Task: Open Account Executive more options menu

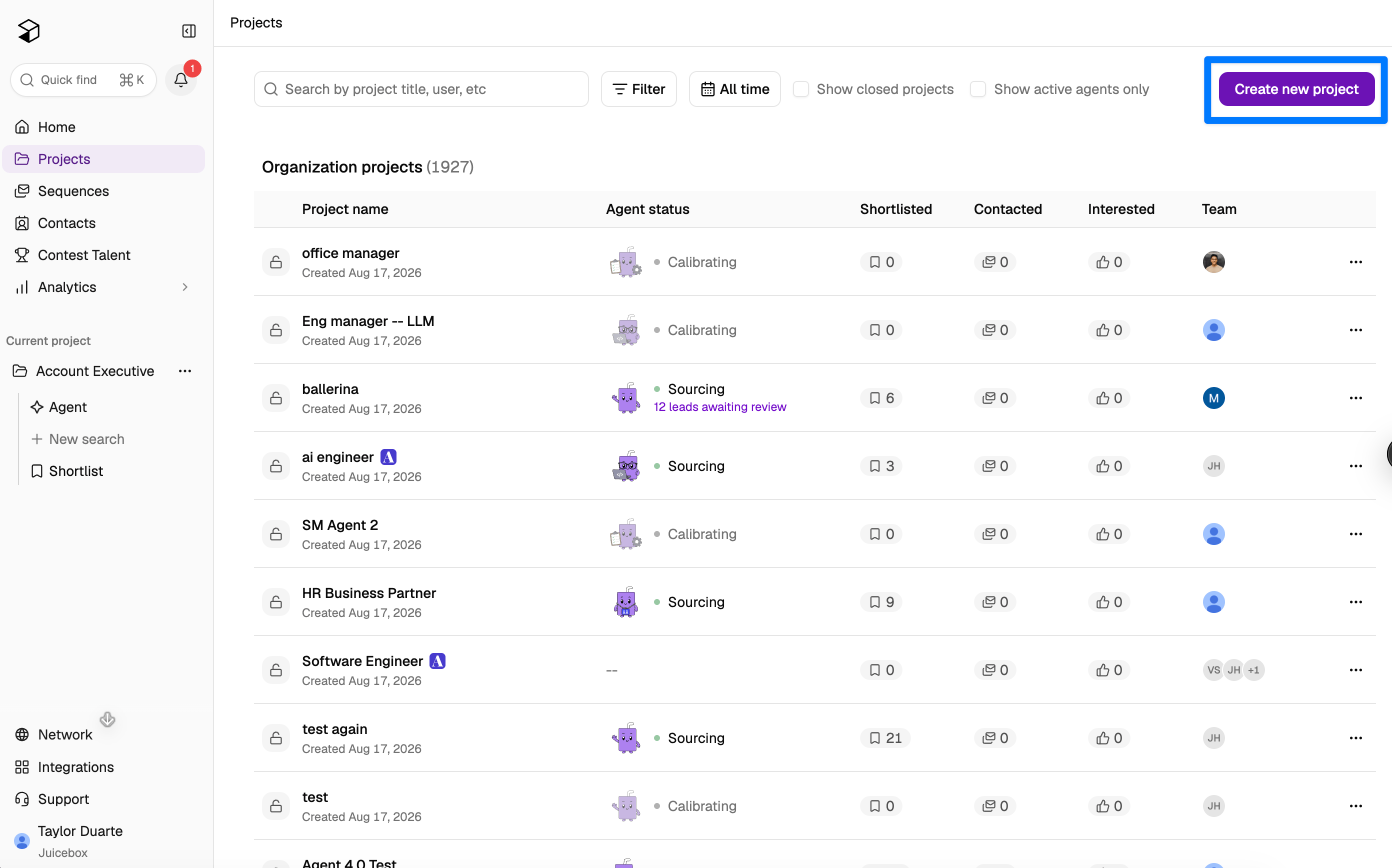Action: (185, 371)
